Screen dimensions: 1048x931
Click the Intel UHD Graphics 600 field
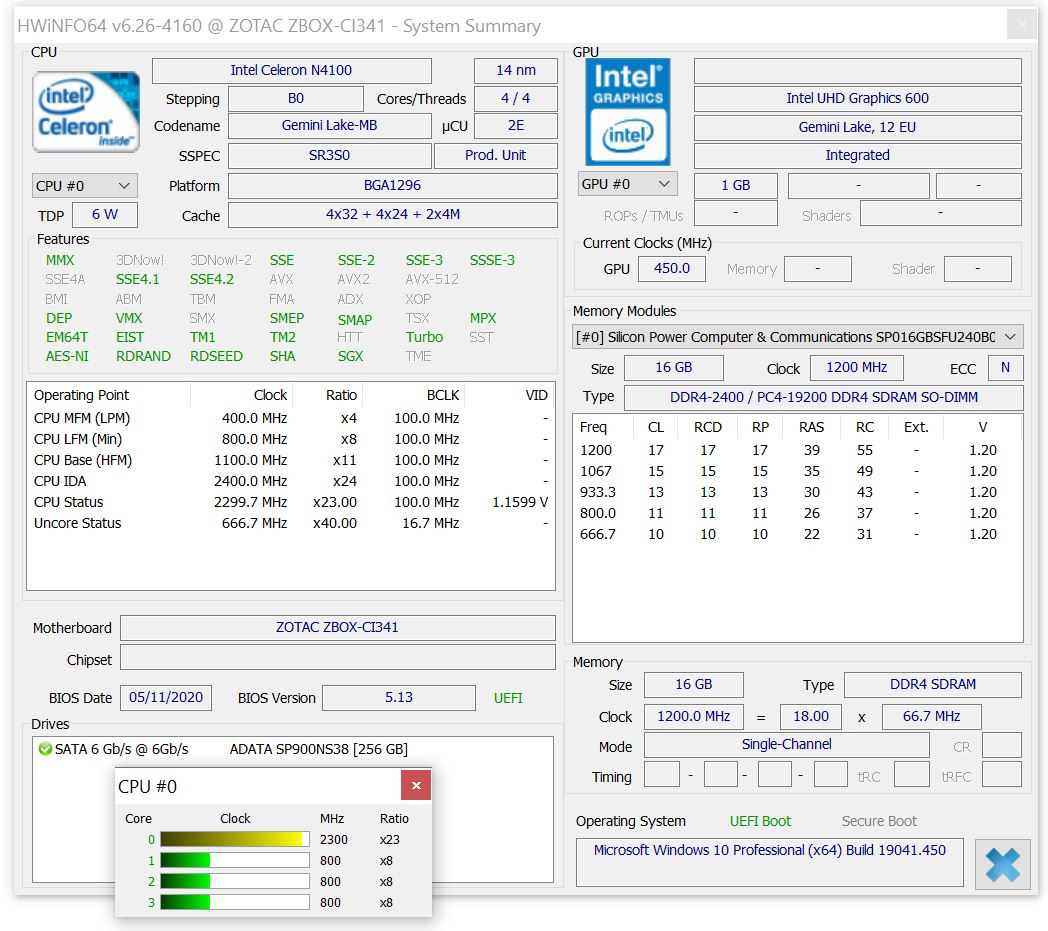click(858, 98)
